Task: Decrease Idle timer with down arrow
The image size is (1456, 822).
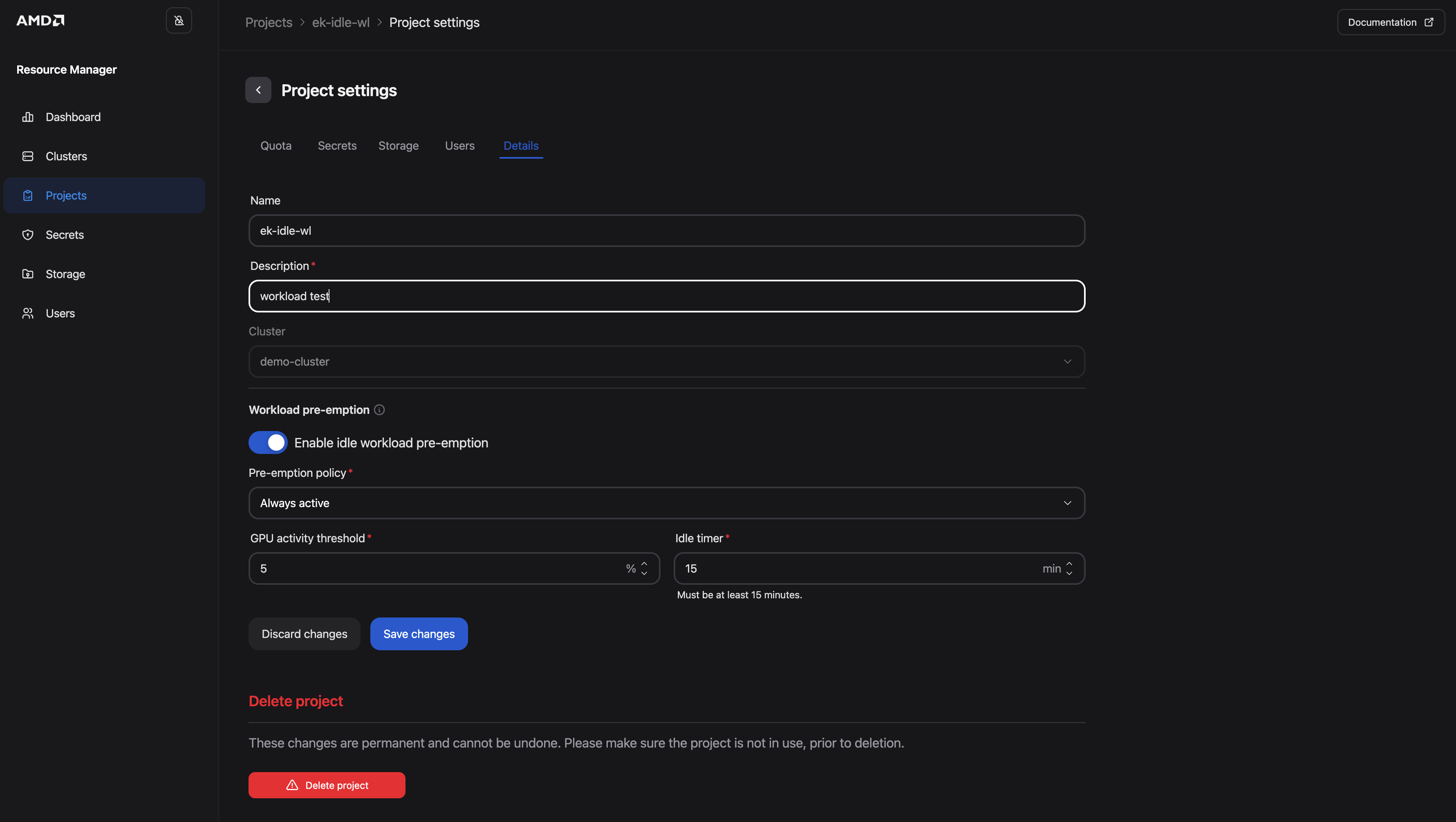Action: click(1069, 573)
